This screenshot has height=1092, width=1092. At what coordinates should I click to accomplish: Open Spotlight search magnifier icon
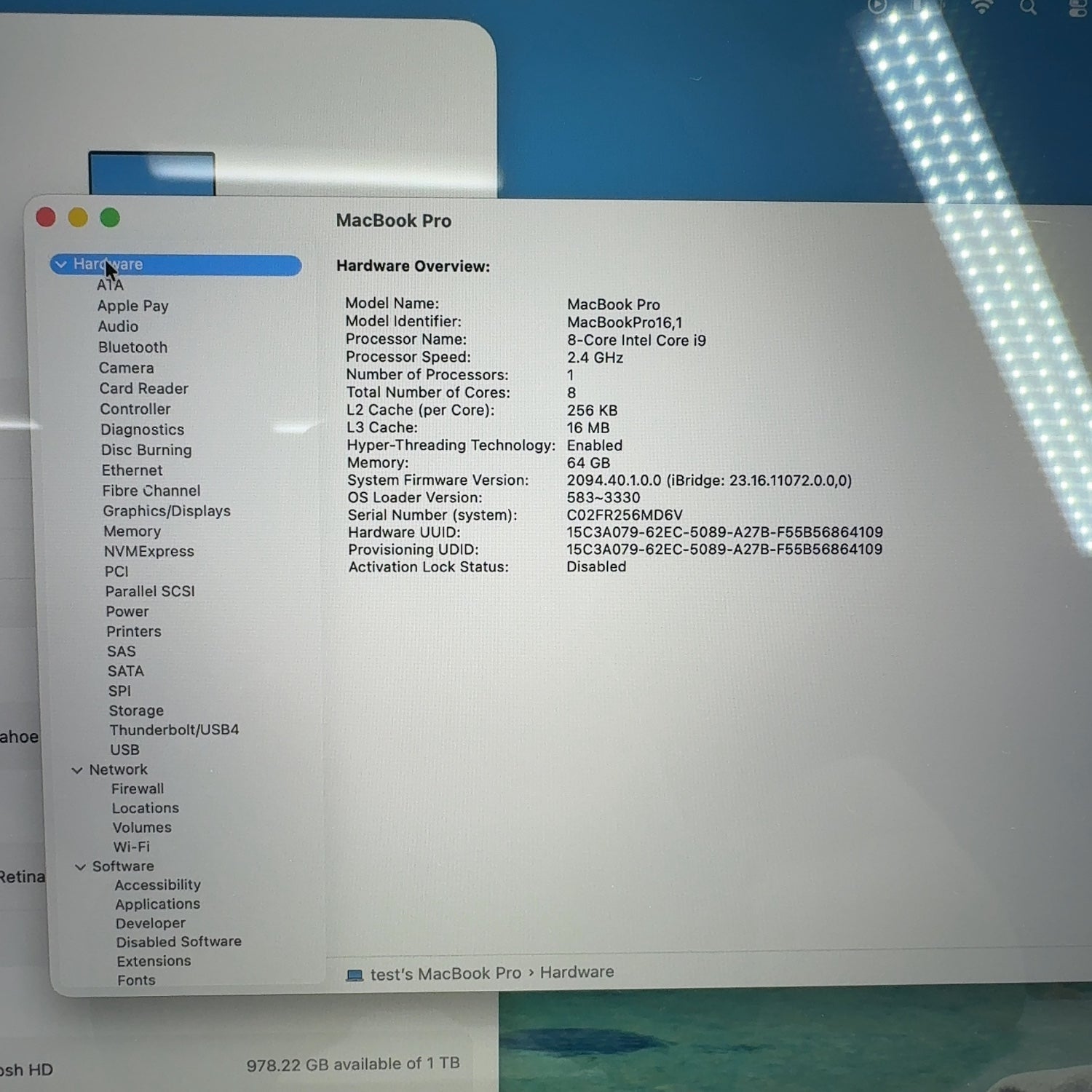(1028, 7)
